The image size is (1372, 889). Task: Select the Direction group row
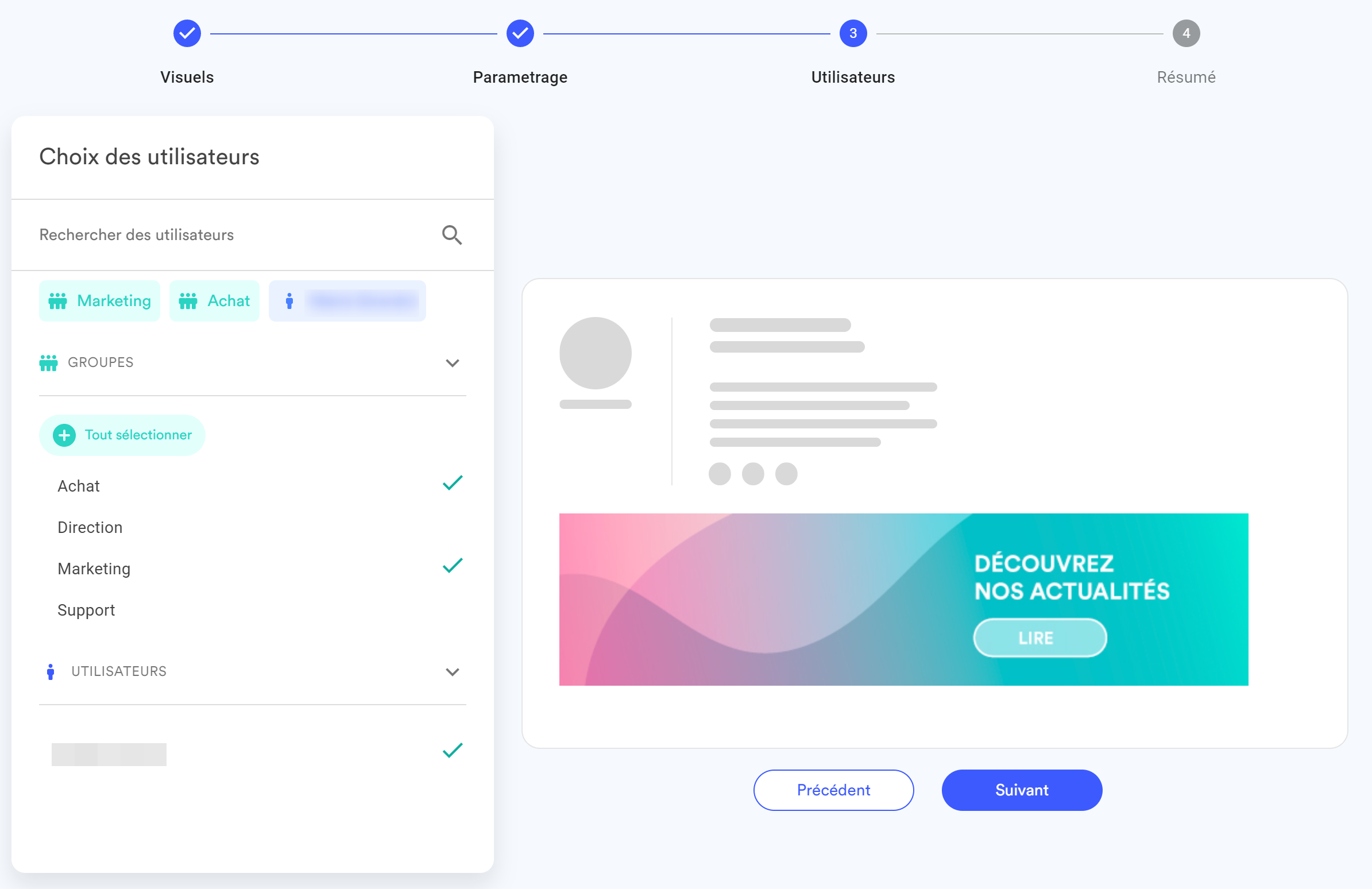tap(91, 528)
